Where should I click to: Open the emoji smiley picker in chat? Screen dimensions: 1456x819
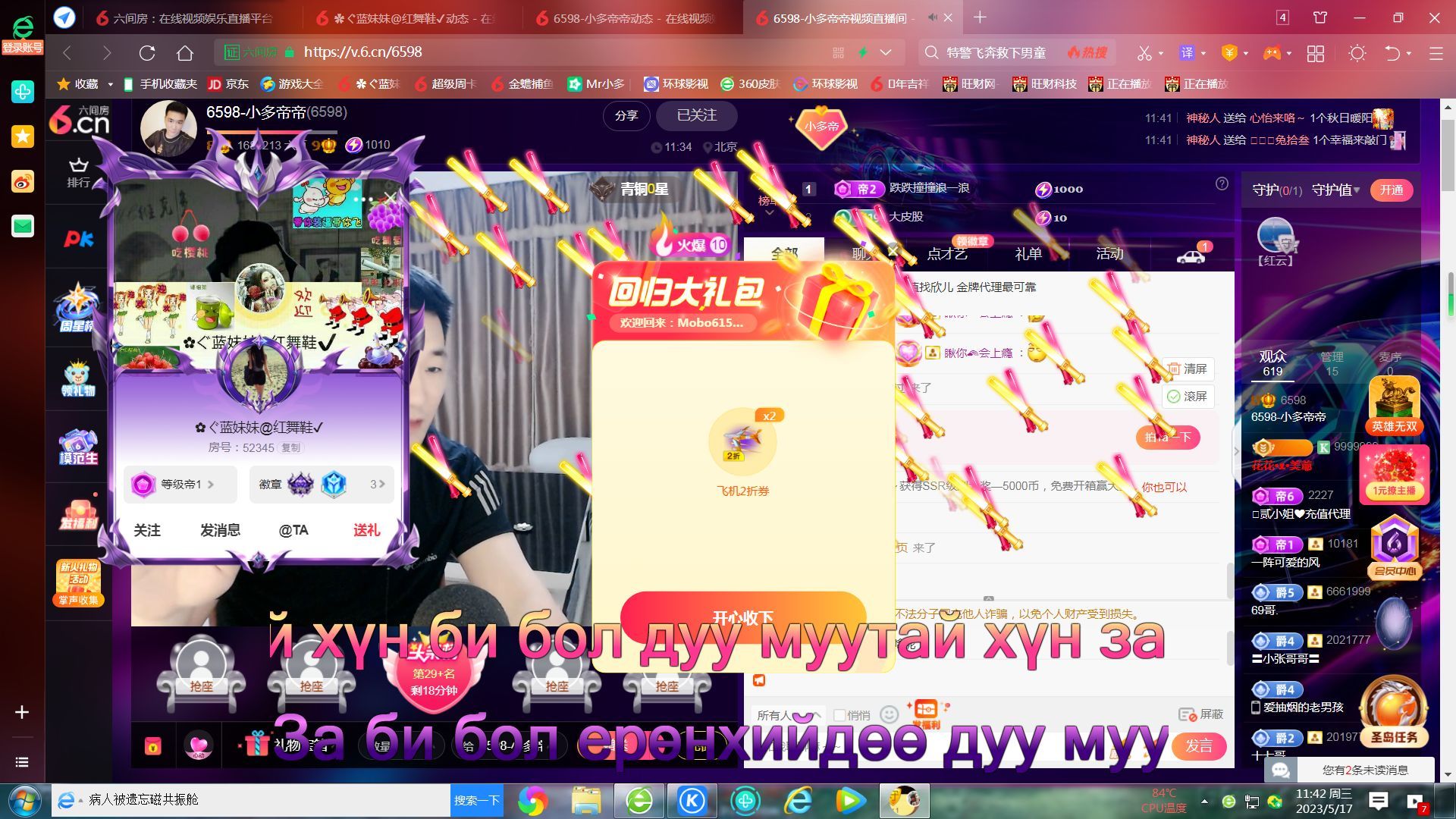tap(889, 714)
